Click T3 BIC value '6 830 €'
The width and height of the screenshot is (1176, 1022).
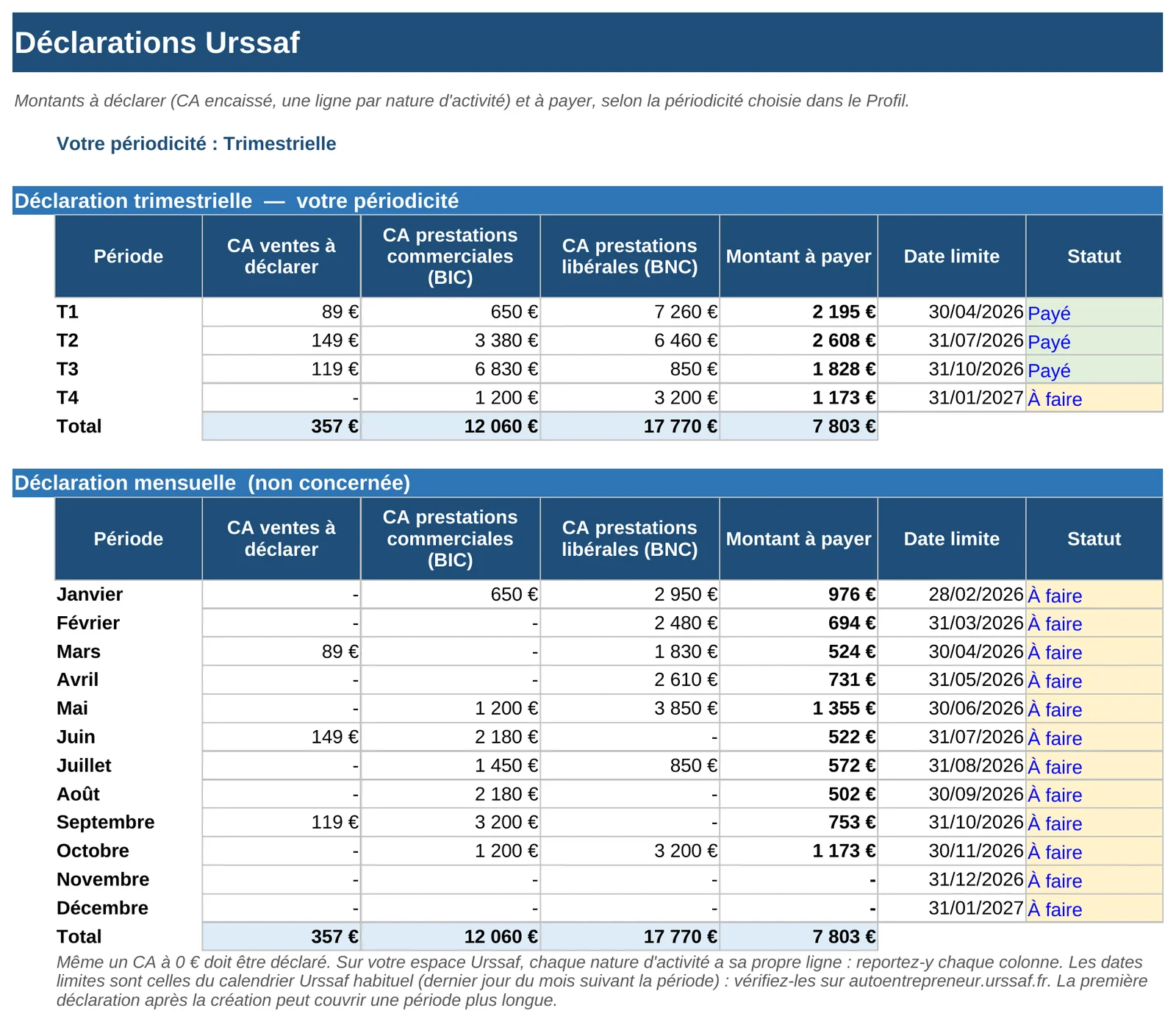(x=451, y=370)
